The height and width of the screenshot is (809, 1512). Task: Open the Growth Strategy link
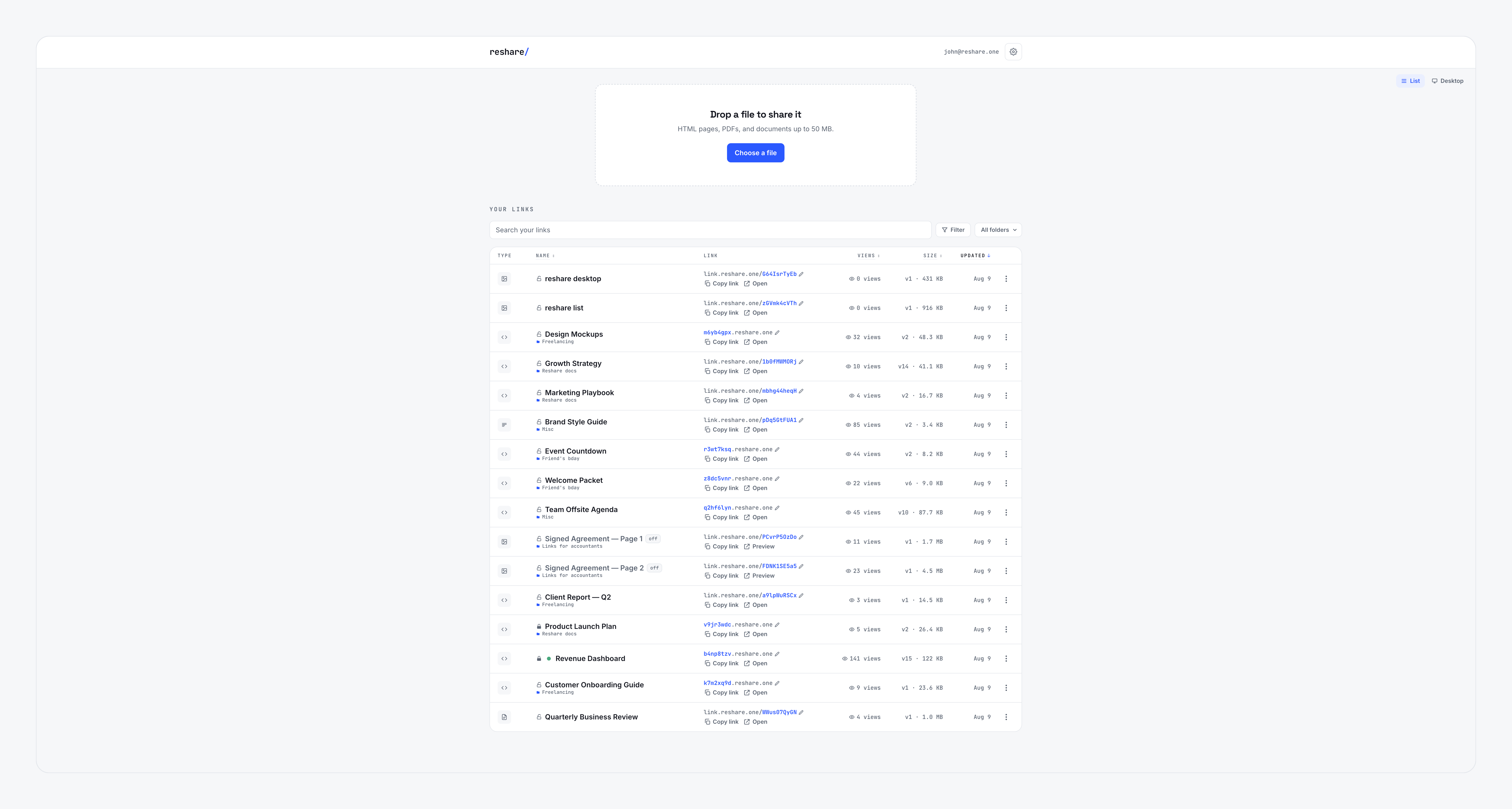coord(756,372)
